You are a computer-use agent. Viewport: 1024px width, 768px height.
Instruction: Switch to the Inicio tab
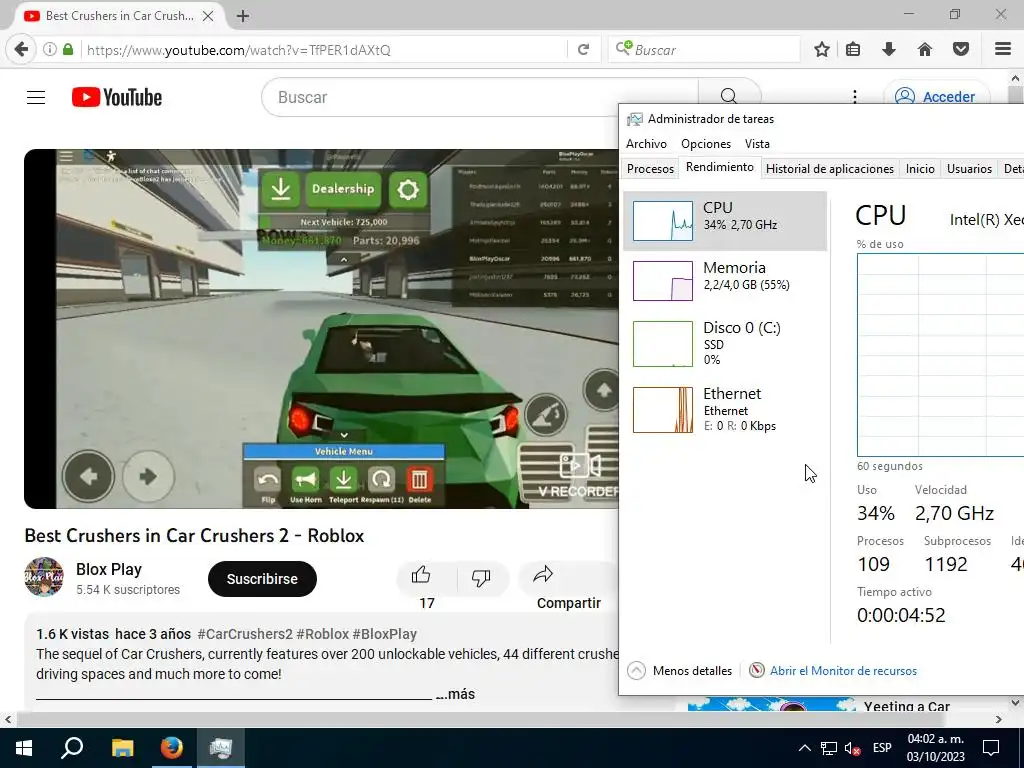coord(920,168)
